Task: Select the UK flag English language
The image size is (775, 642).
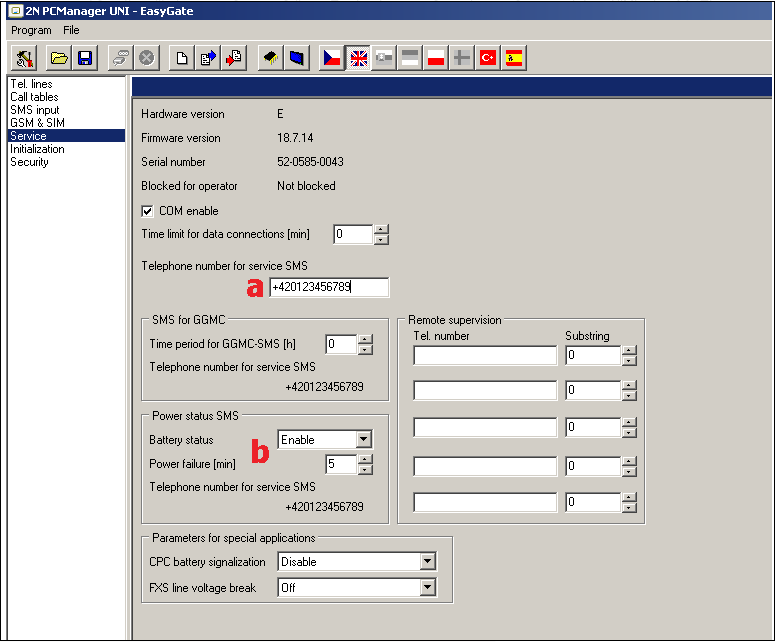Action: point(358,58)
